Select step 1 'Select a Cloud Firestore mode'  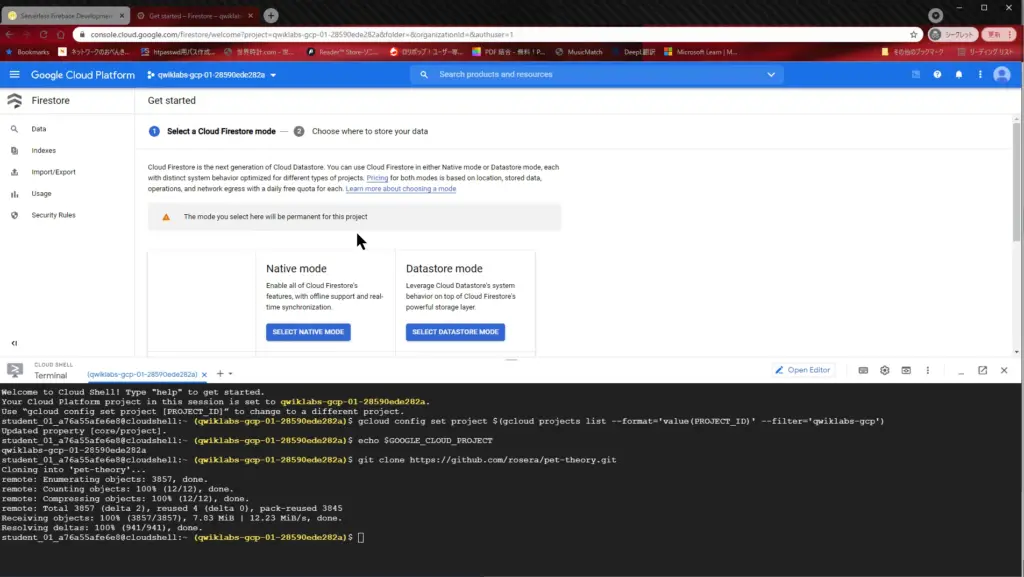tap(212, 131)
